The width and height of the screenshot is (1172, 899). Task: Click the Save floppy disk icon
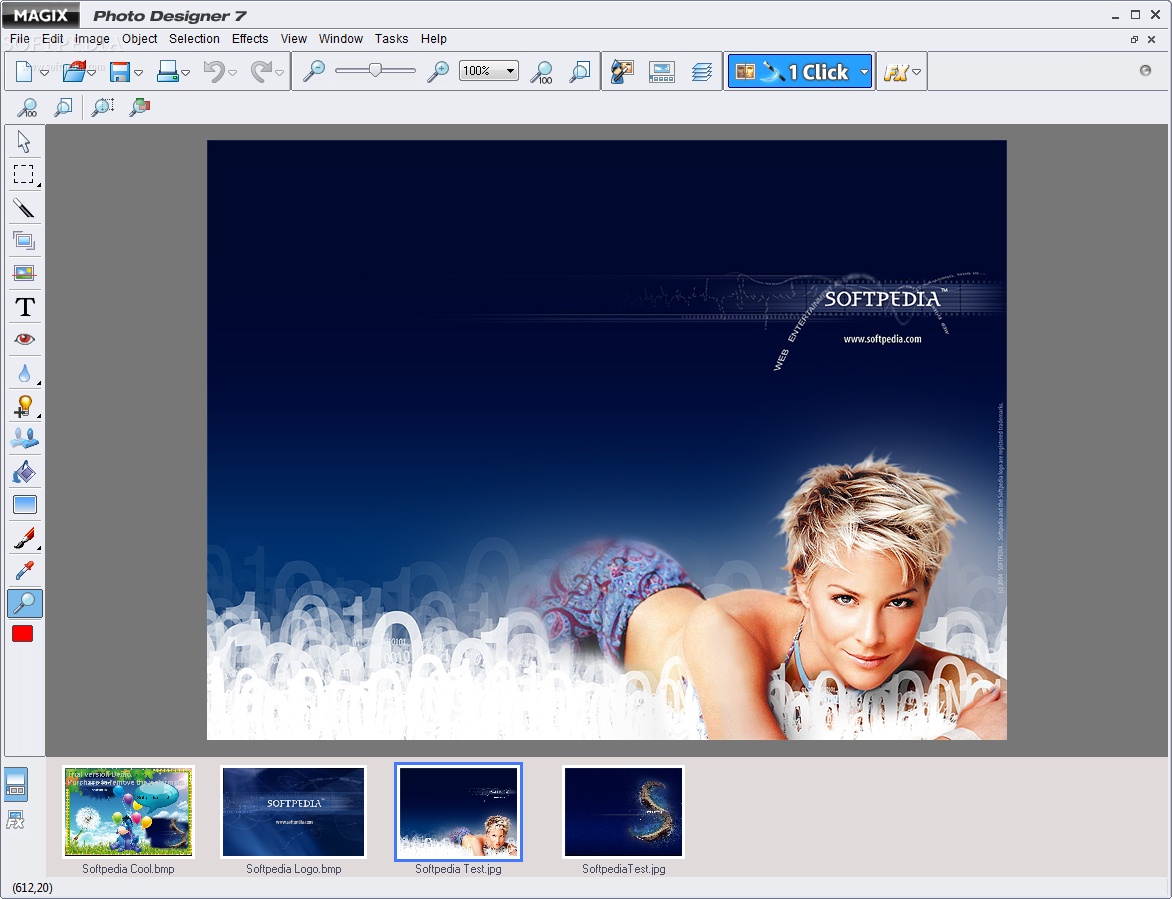120,72
